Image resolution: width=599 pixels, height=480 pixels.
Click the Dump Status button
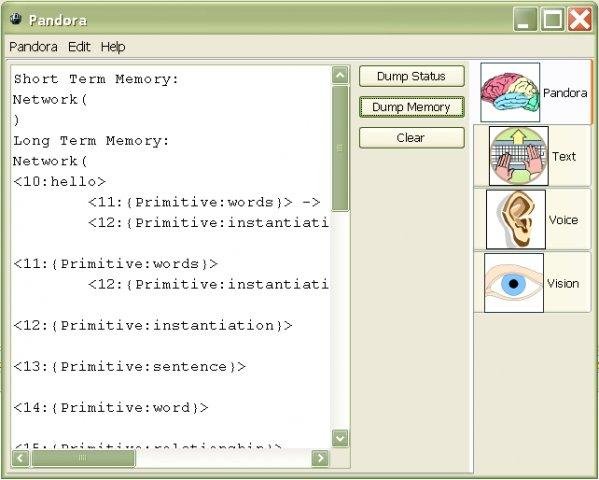pos(412,76)
